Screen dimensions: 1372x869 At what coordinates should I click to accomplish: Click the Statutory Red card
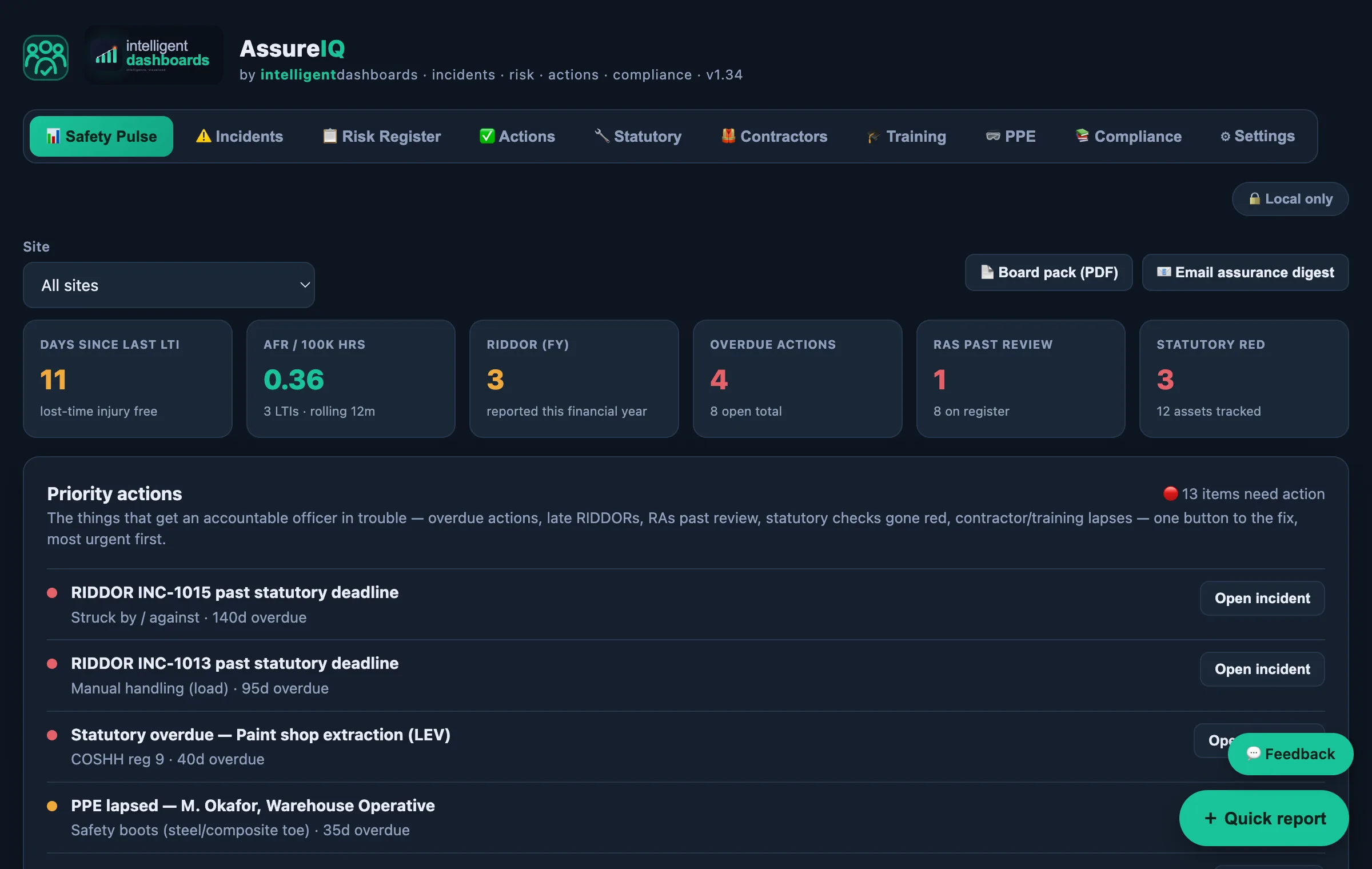[1244, 378]
